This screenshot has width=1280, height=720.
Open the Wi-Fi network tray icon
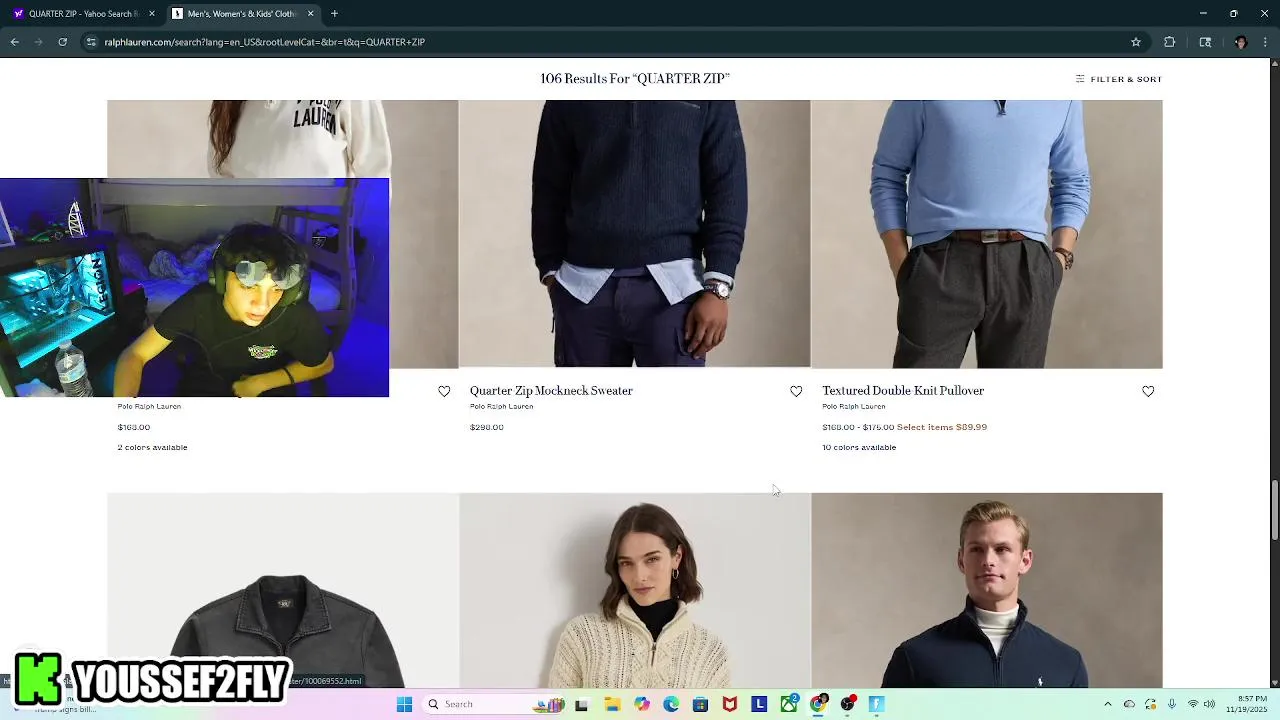click(x=1193, y=704)
